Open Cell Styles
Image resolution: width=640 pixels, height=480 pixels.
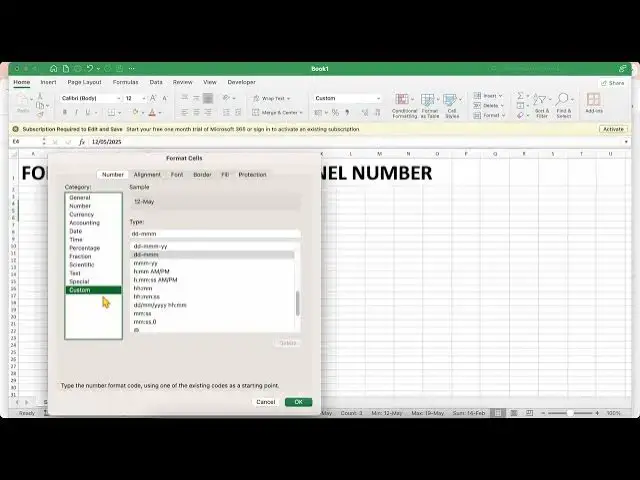coord(452,106)
